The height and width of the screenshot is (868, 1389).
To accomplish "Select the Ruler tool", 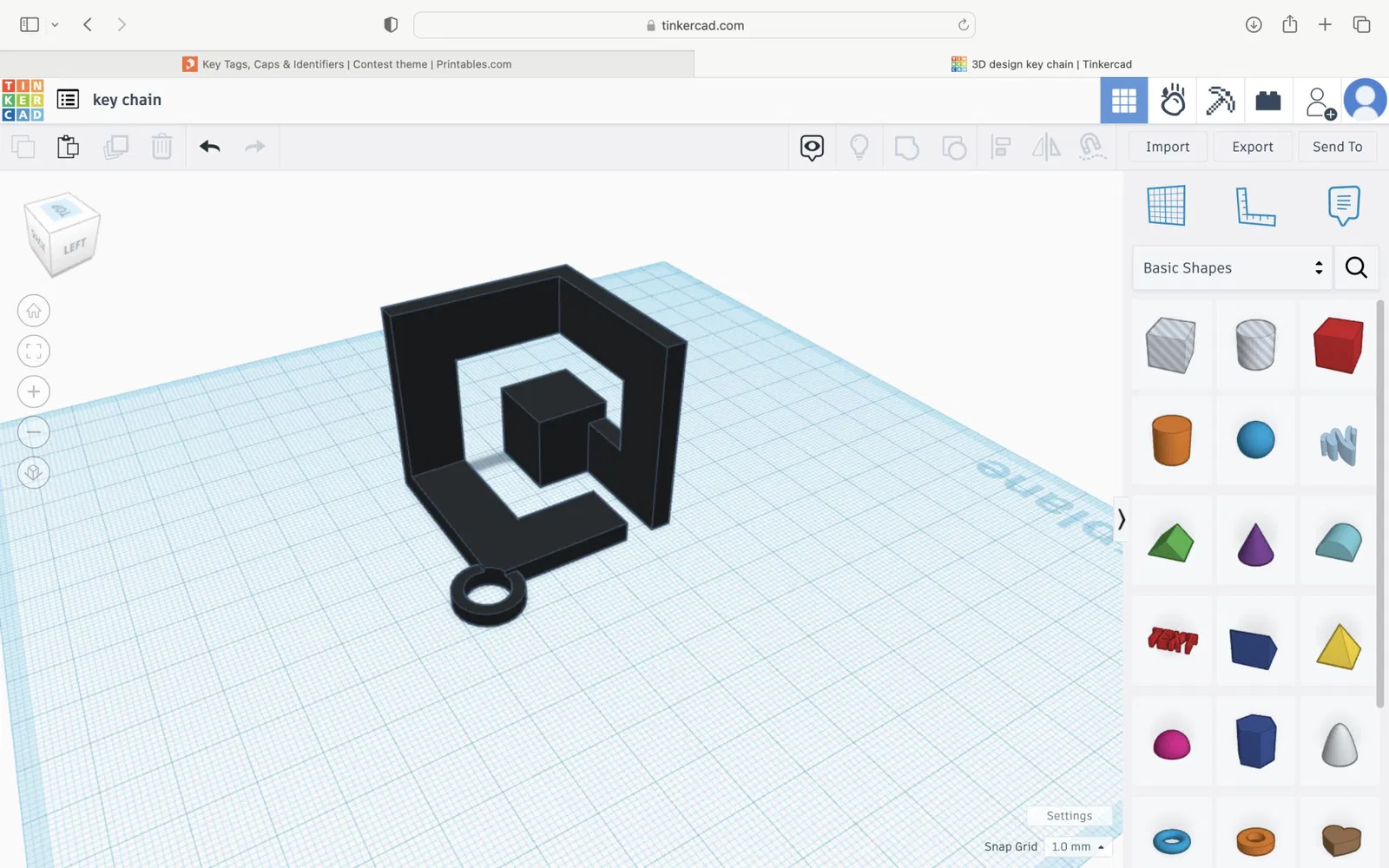I will pyautogui.click(x=1255, y=207).
